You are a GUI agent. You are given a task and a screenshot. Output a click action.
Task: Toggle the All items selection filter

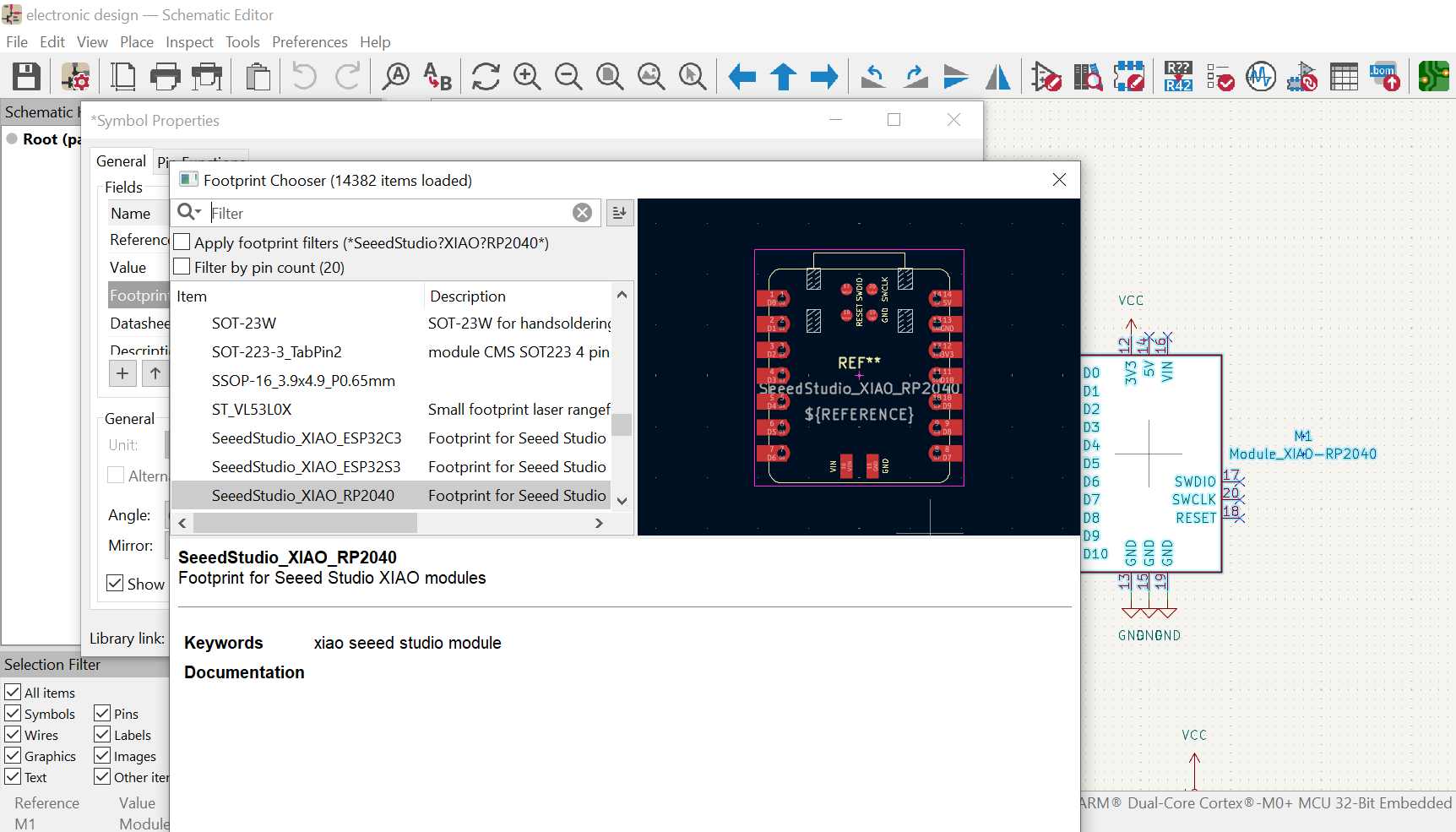coord(13,692)
